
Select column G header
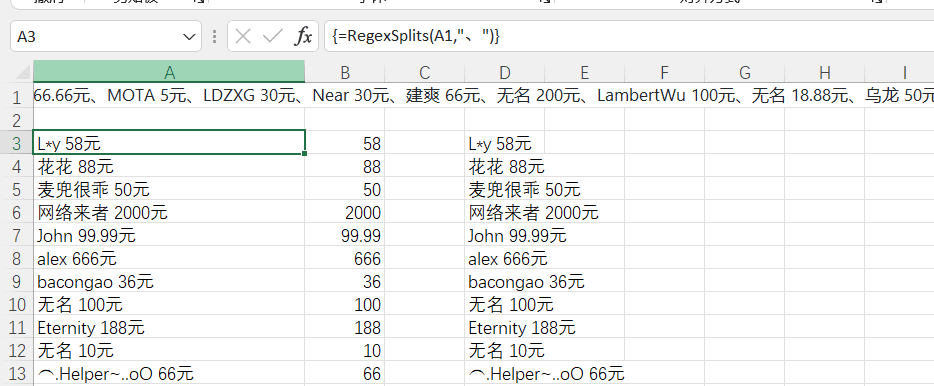point(745,72)
